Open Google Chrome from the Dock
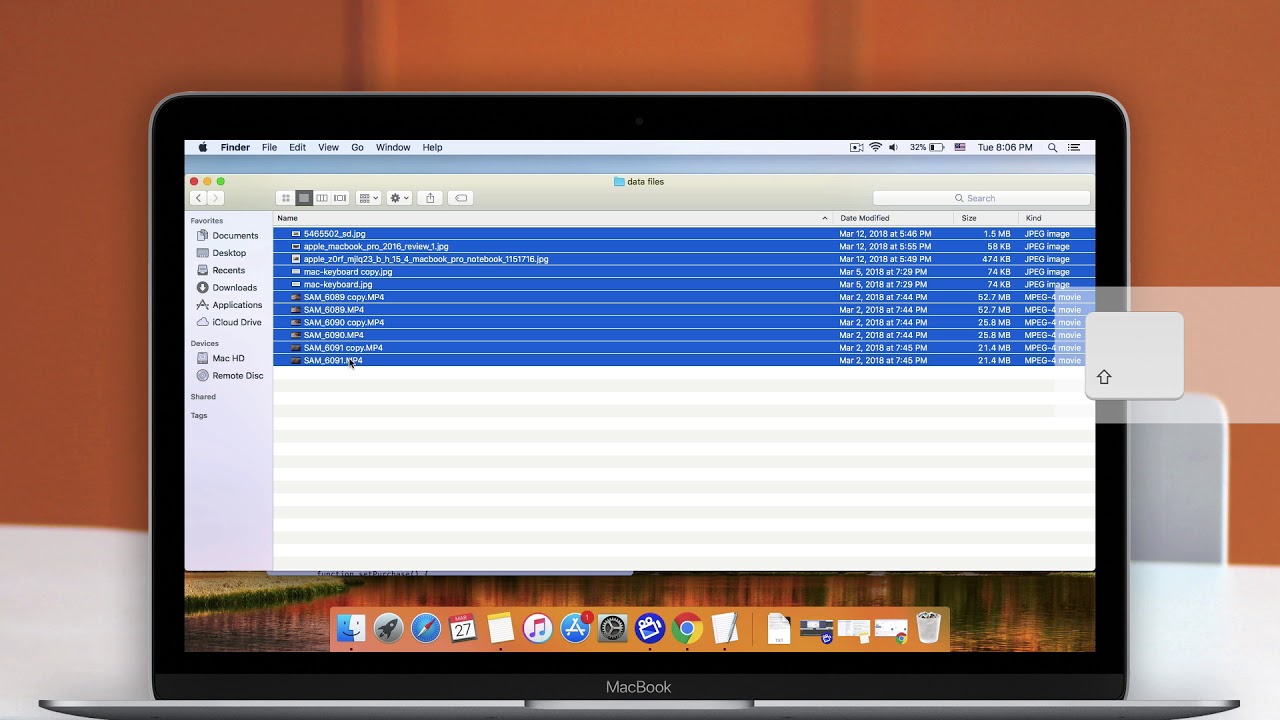The image size is (1280, 720). tap(687, 628)
